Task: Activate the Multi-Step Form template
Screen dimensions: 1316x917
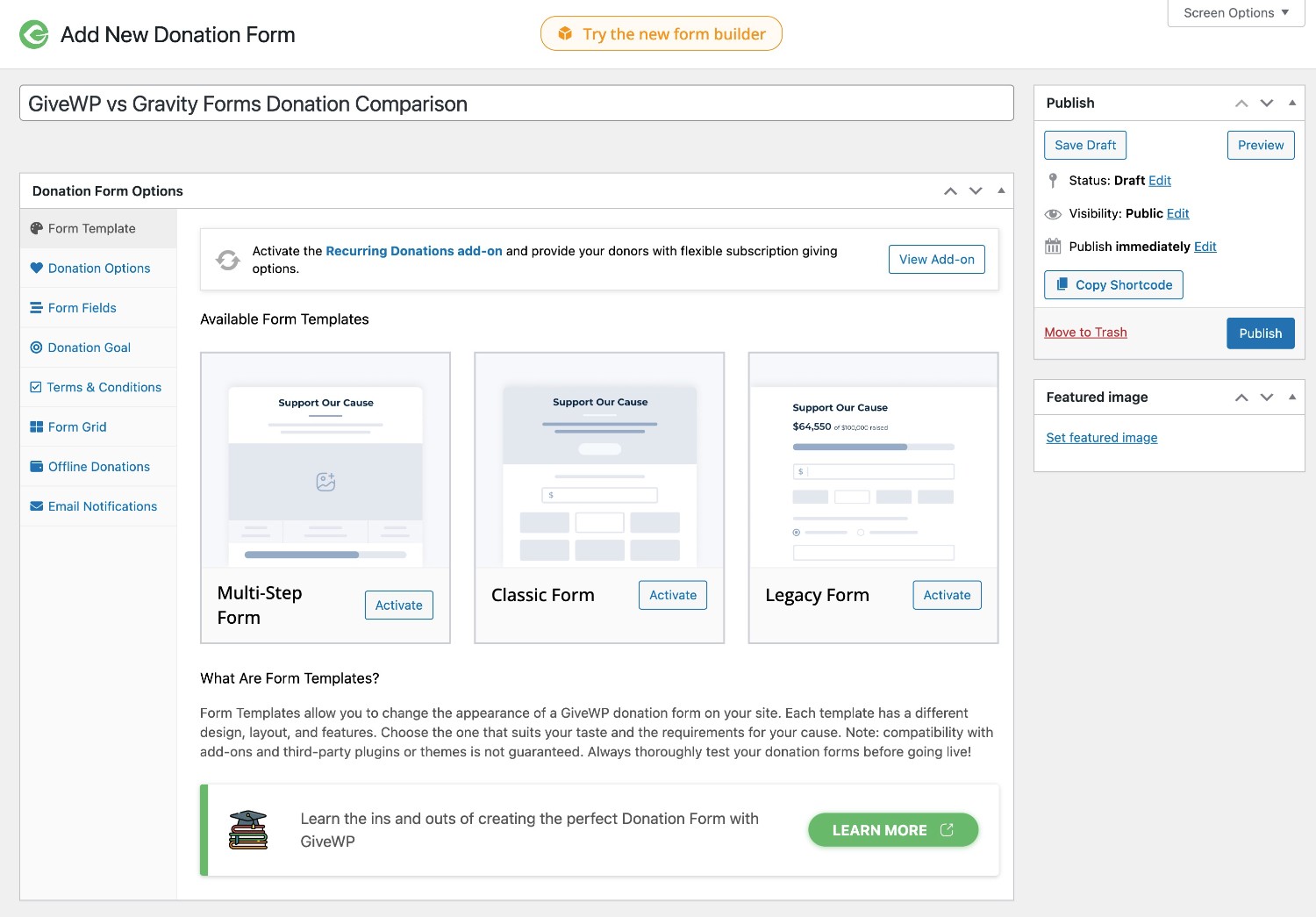Action: 399,605
